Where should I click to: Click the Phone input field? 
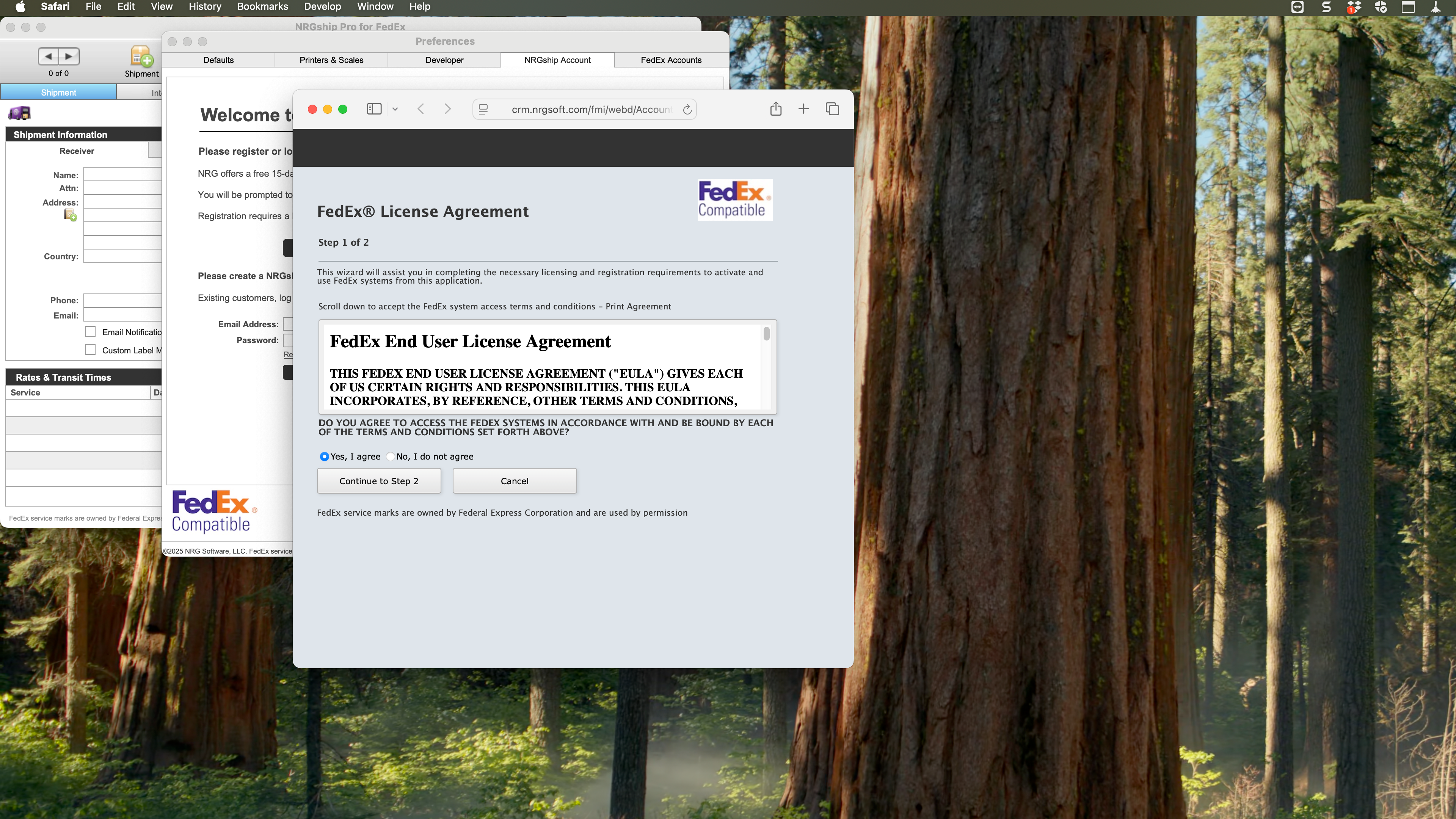pyautogui.click(x=122, y=300)
